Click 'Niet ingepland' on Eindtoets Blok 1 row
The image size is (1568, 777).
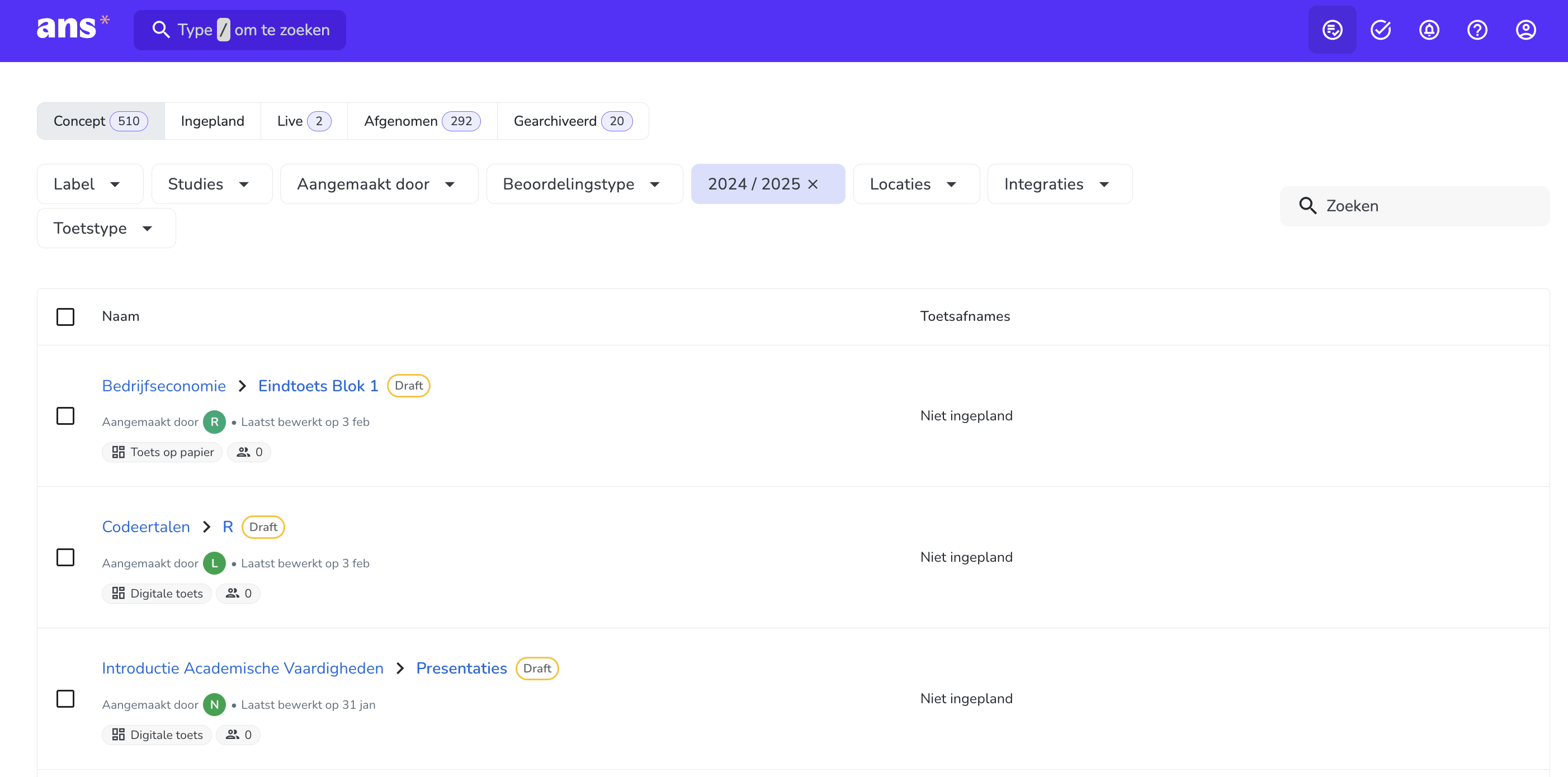pos(966,416)
